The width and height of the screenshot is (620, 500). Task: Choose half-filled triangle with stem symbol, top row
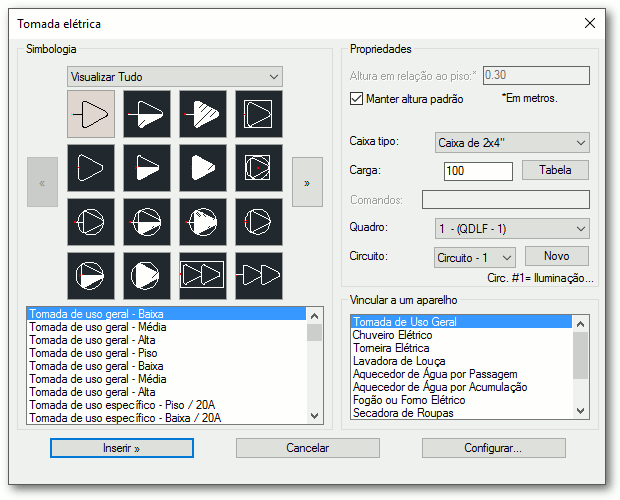click(147, 114)
